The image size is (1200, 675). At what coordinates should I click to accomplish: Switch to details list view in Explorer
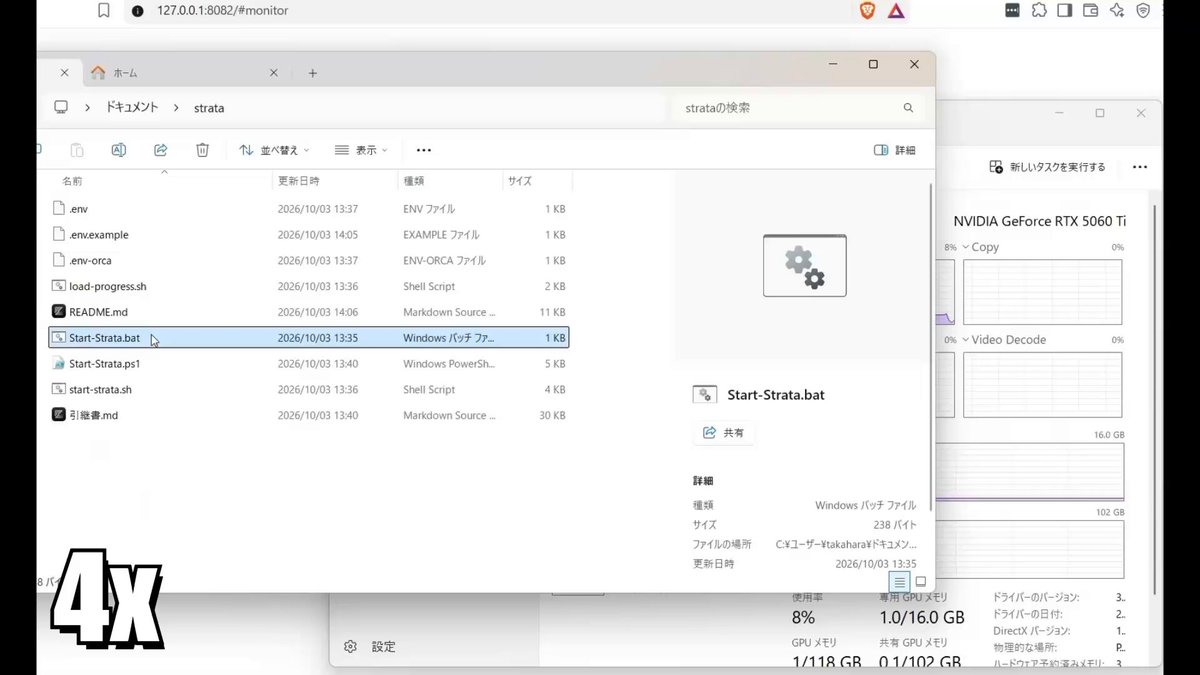pyautogui.click(x=900, y=581)
